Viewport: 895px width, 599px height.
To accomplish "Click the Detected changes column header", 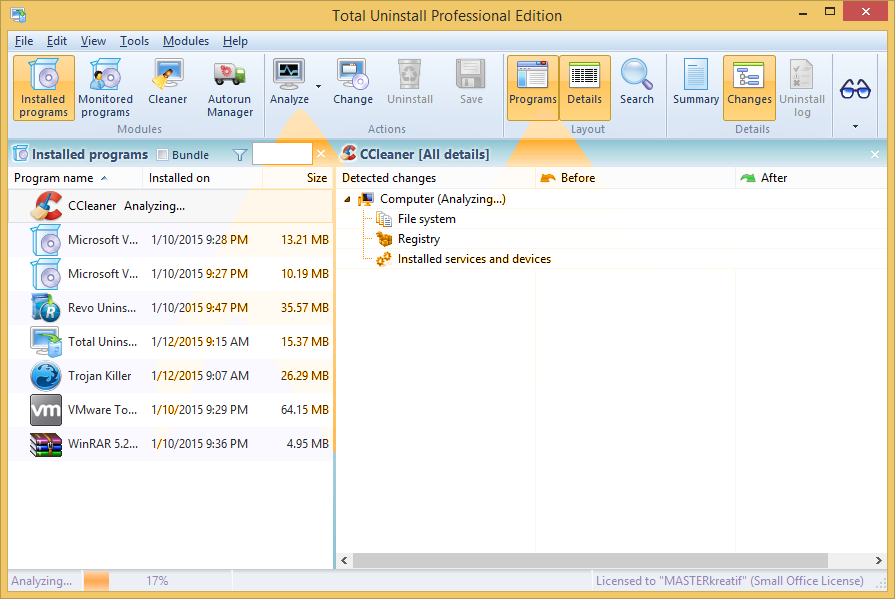I will pos(436,178).
